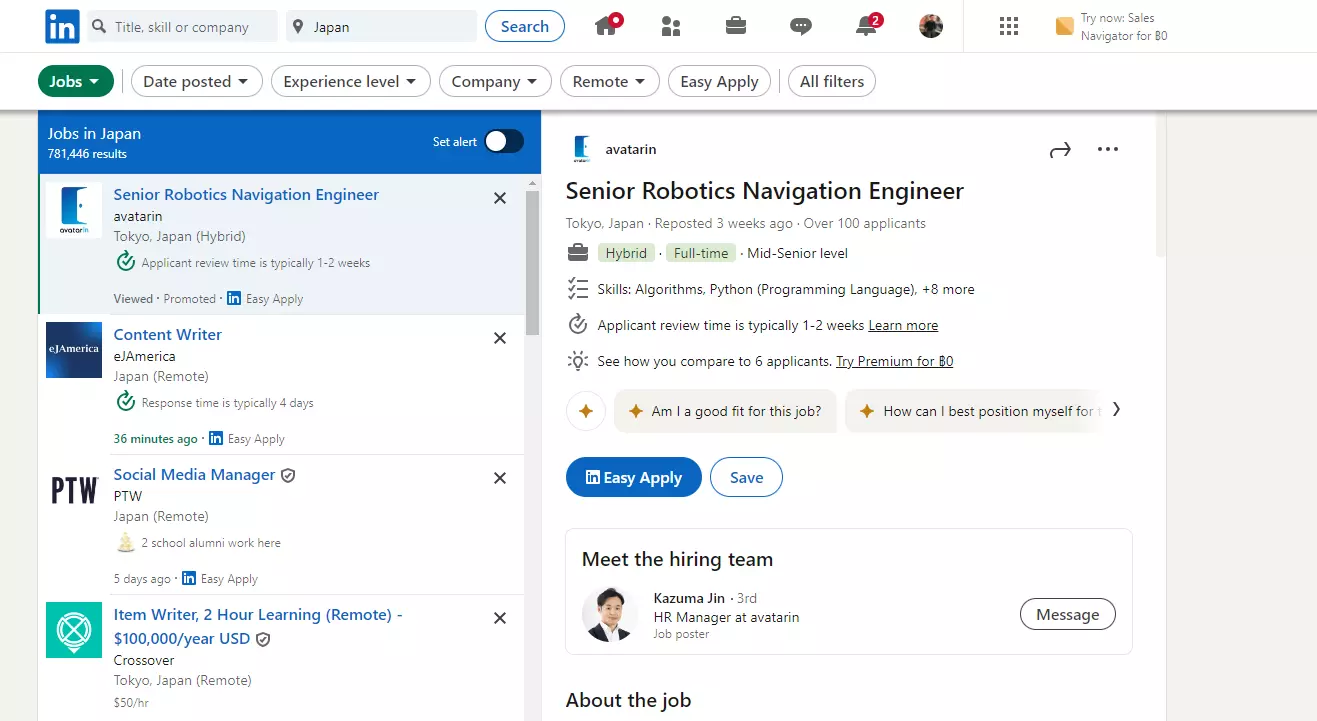Open the three-dot more options menu
Image resolution: width=1317 pixels, height=721 pixels.
coord(1108,150)
